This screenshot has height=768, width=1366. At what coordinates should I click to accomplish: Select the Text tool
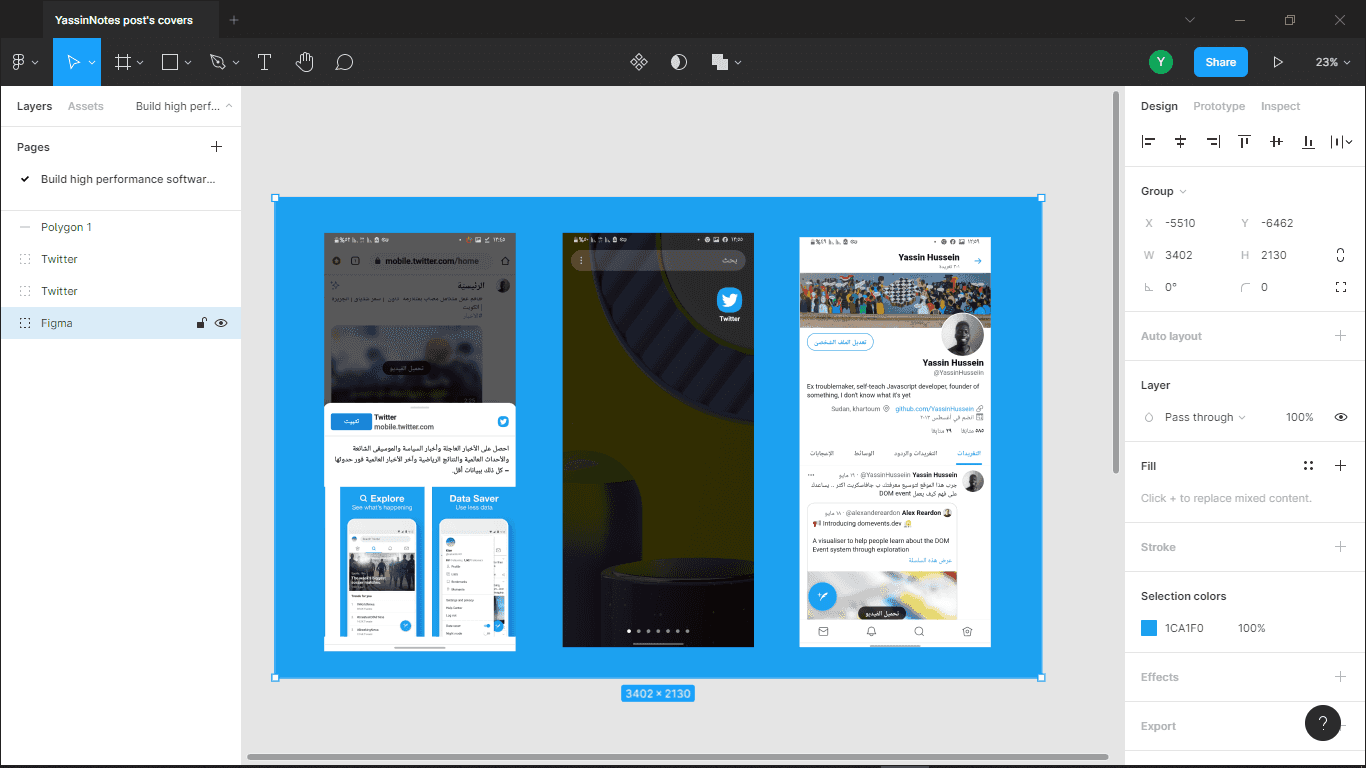pos(265,62)
